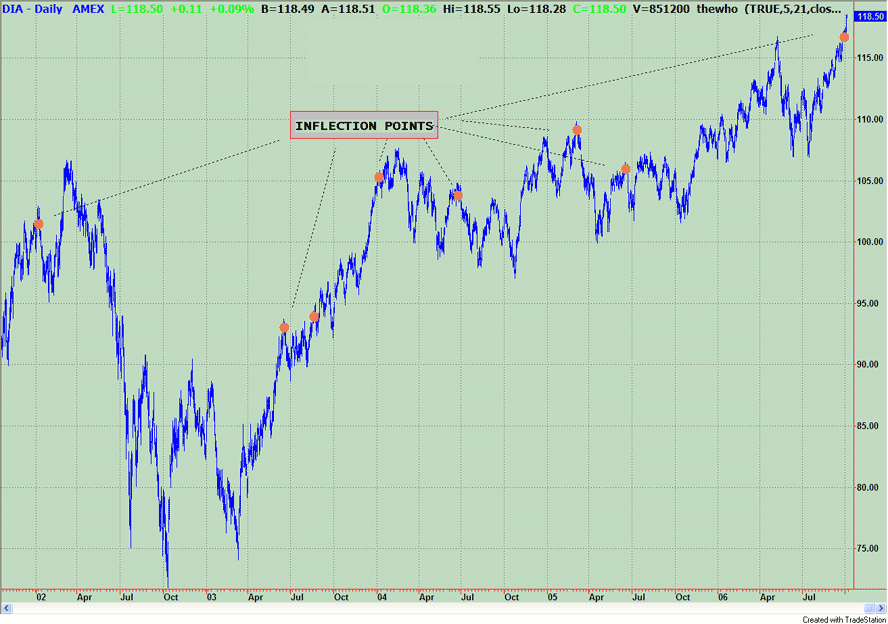Click the 100.00 price axis label
The height and width of the screenshot is (624, 888).
point(871,242)
